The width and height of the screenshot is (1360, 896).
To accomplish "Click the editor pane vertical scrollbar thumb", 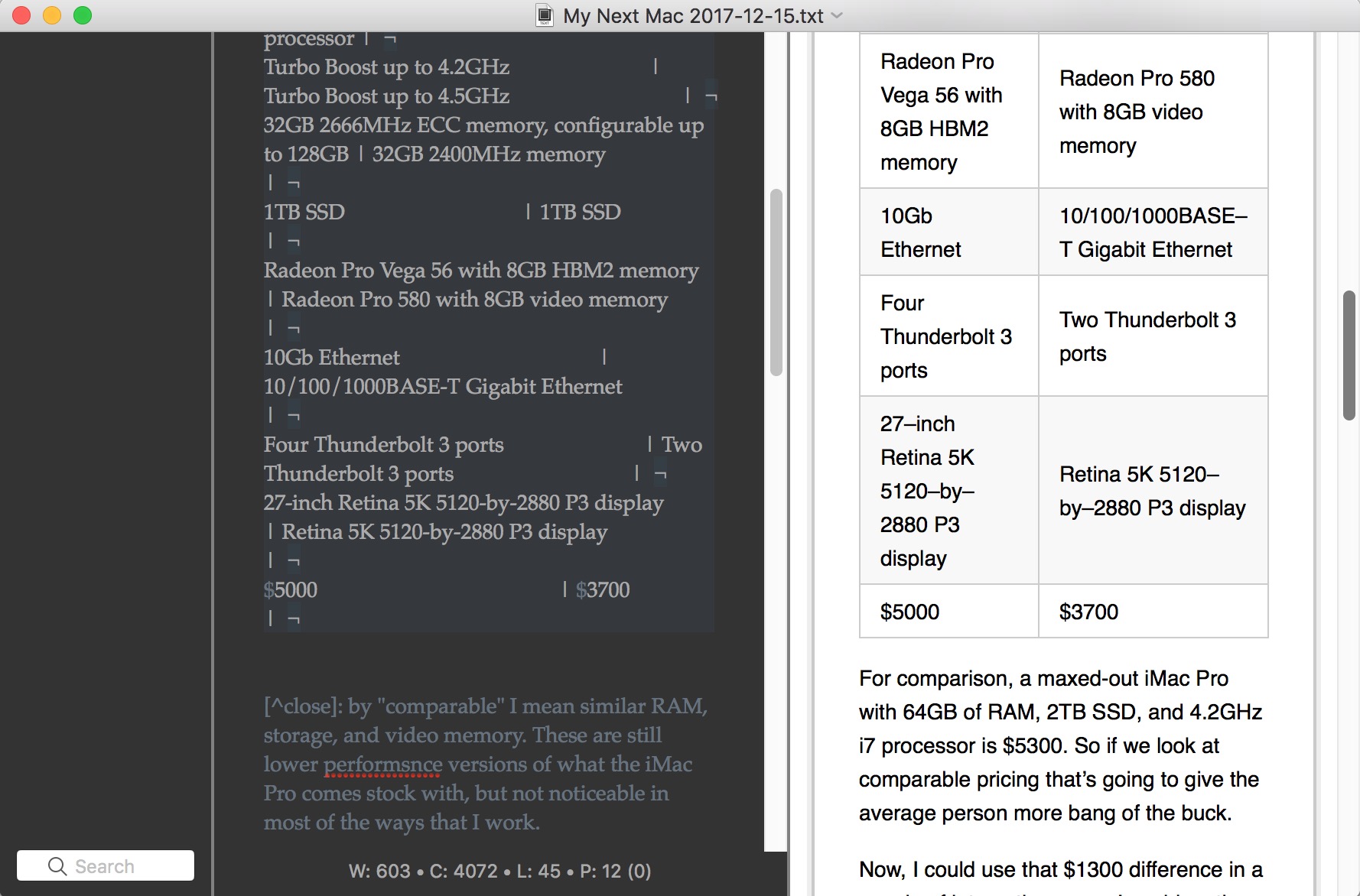I will point(776,282).
